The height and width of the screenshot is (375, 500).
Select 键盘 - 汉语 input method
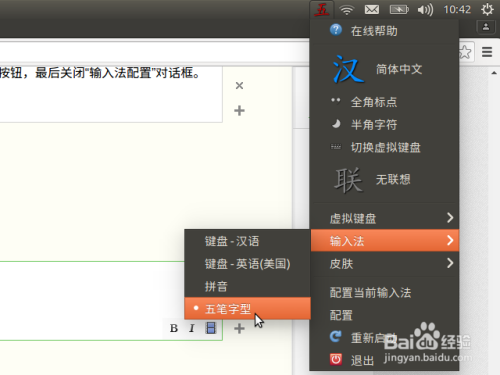tap(247, 241)
